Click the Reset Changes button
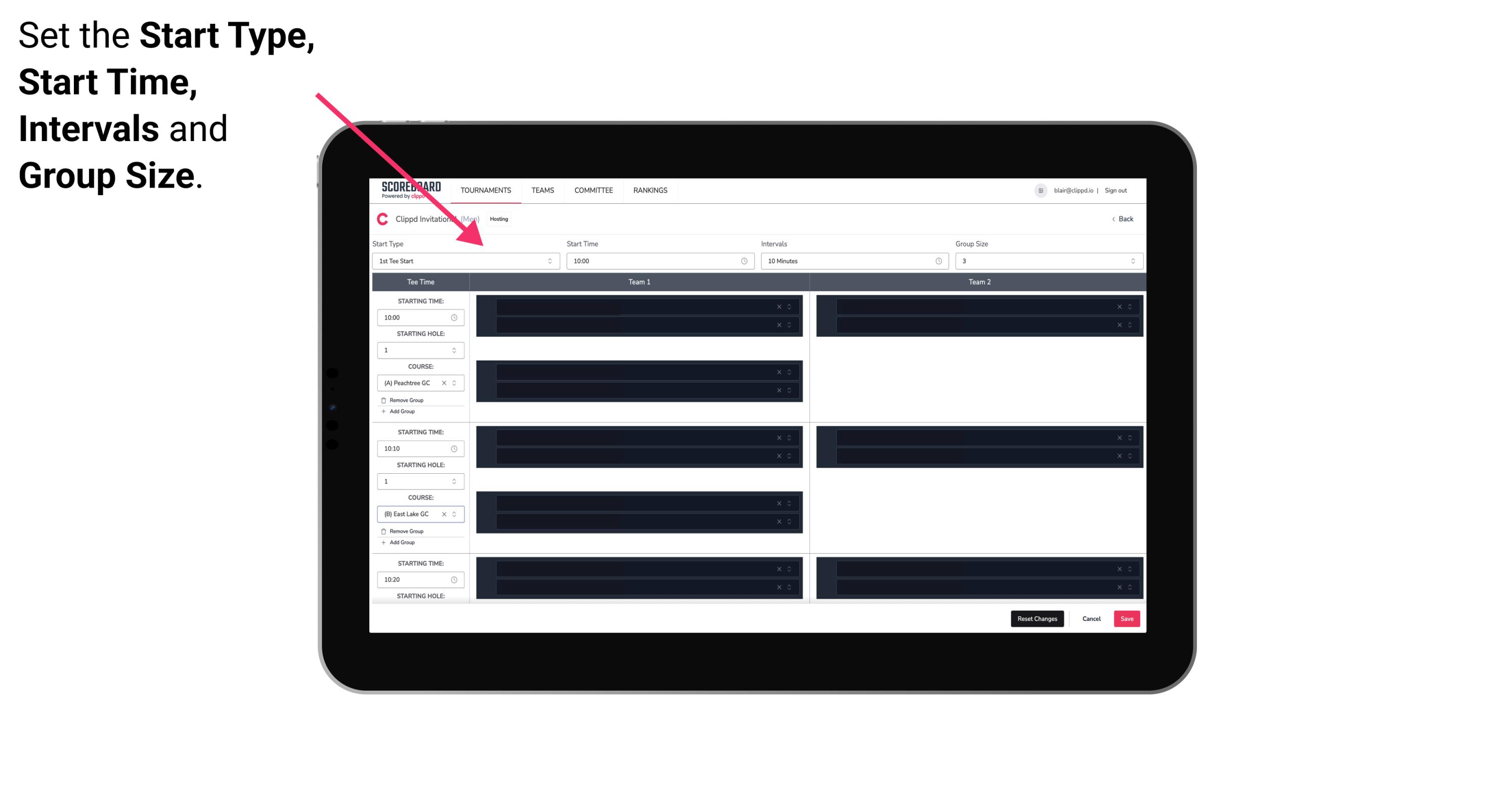 click(1037, 618)
